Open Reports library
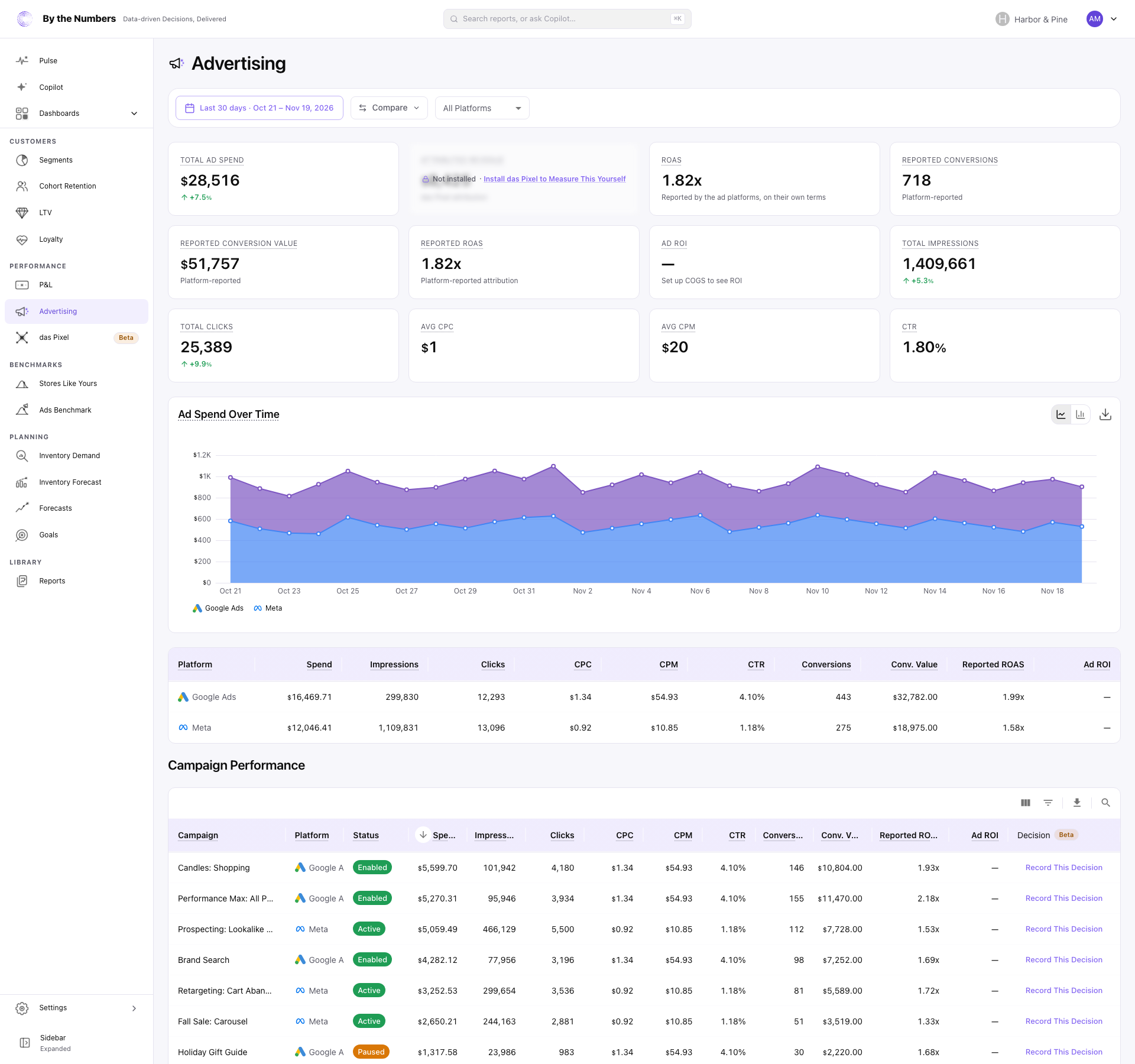Viewport: 1135px width, 1064px height. [76, 581]
